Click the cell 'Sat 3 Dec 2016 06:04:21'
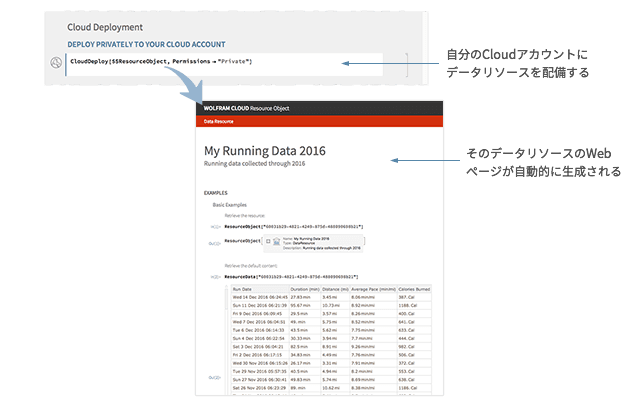 tap(258, 347)
